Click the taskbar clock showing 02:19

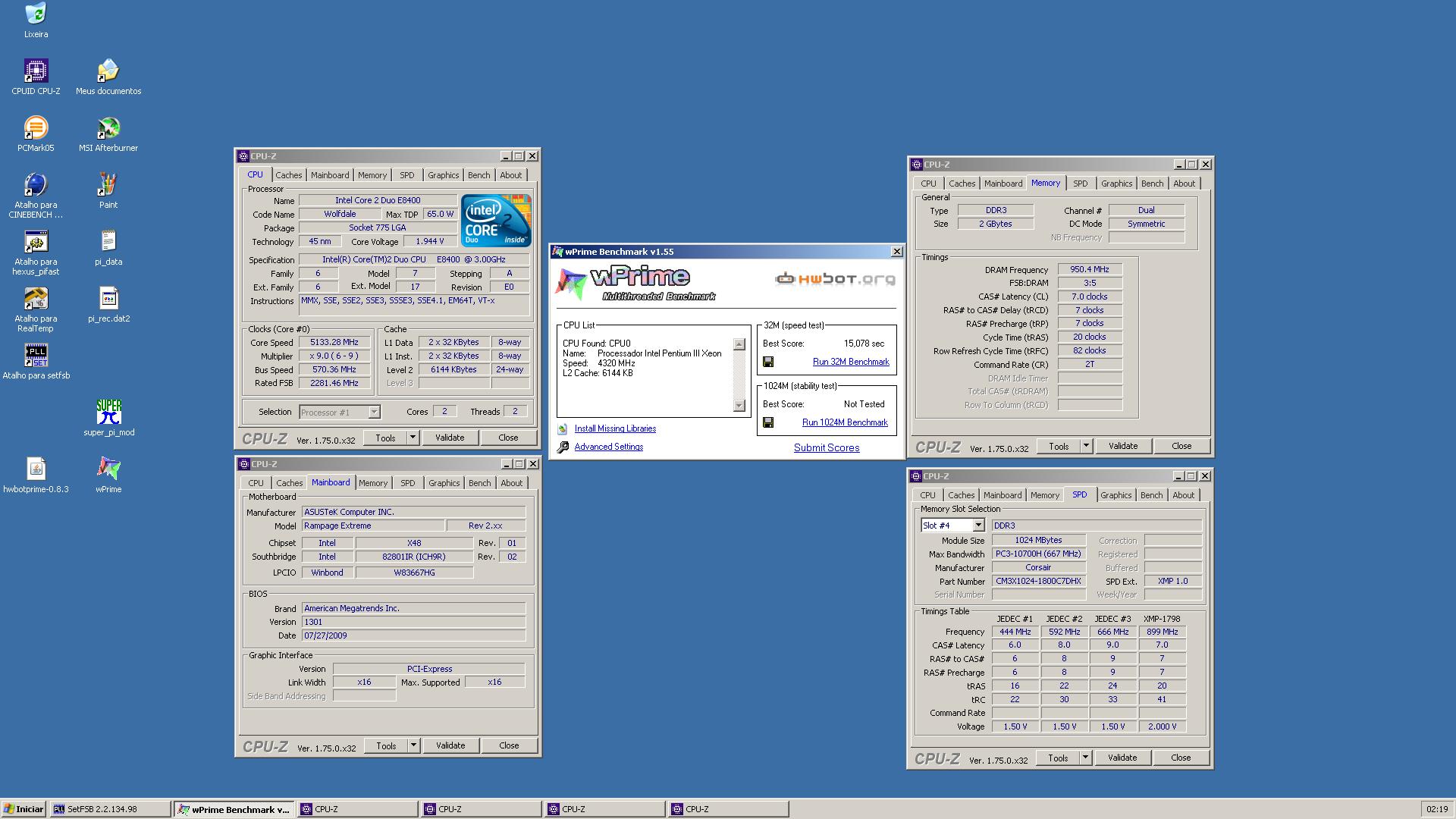click(x=1436, y=809)
